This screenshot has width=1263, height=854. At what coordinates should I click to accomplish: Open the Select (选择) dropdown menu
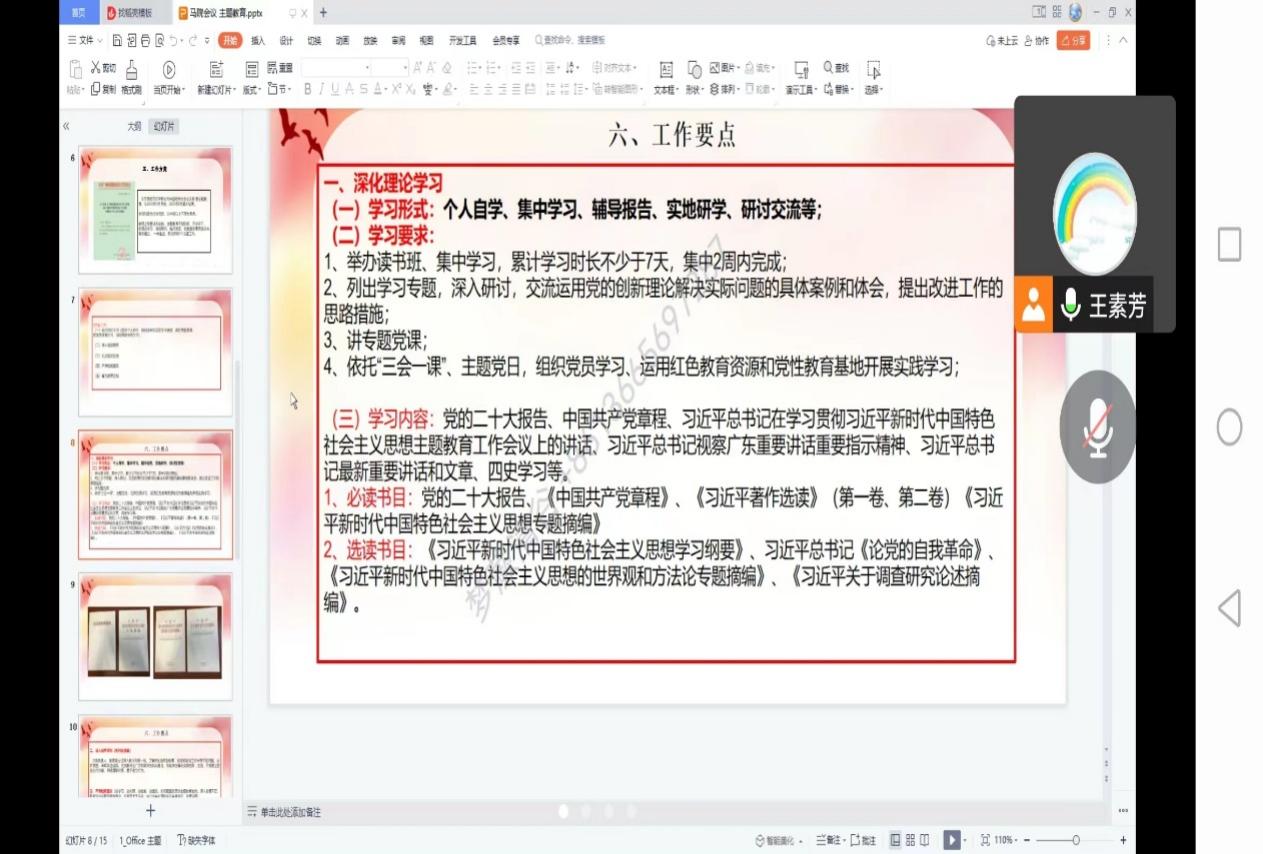pyautogui.click(x=874, y=88)
